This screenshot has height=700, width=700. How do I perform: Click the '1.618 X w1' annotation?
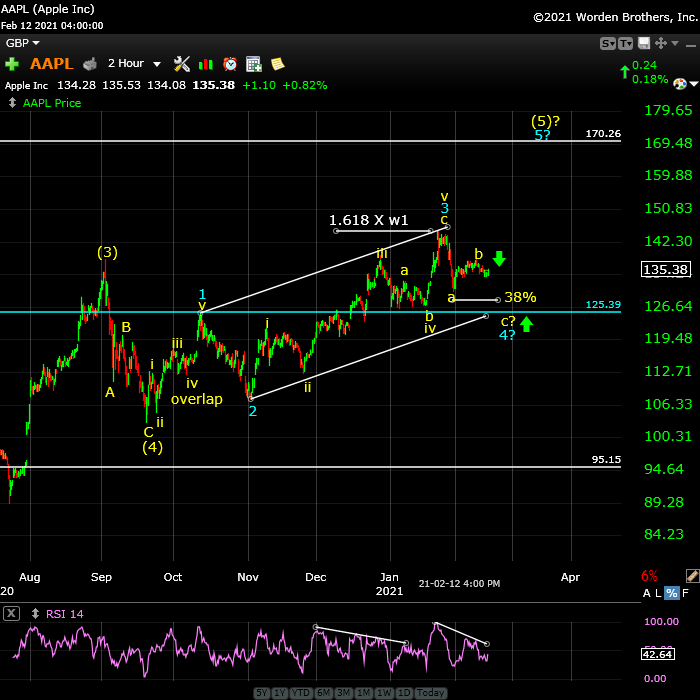point(369,220)
